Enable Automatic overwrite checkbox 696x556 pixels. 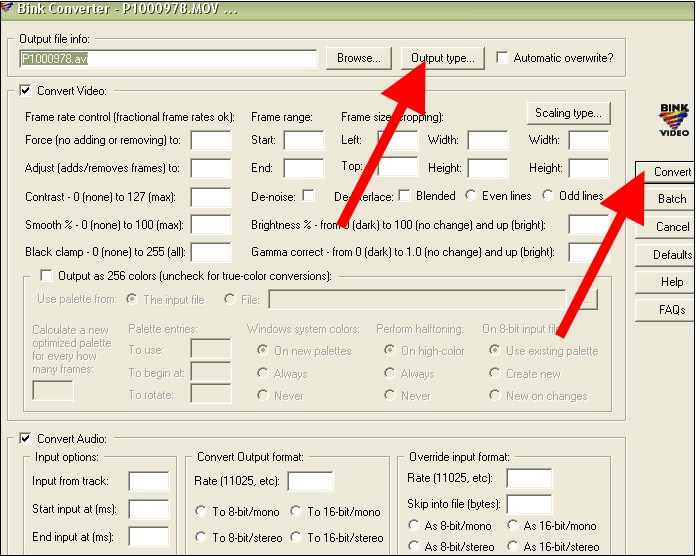point(502,58)
